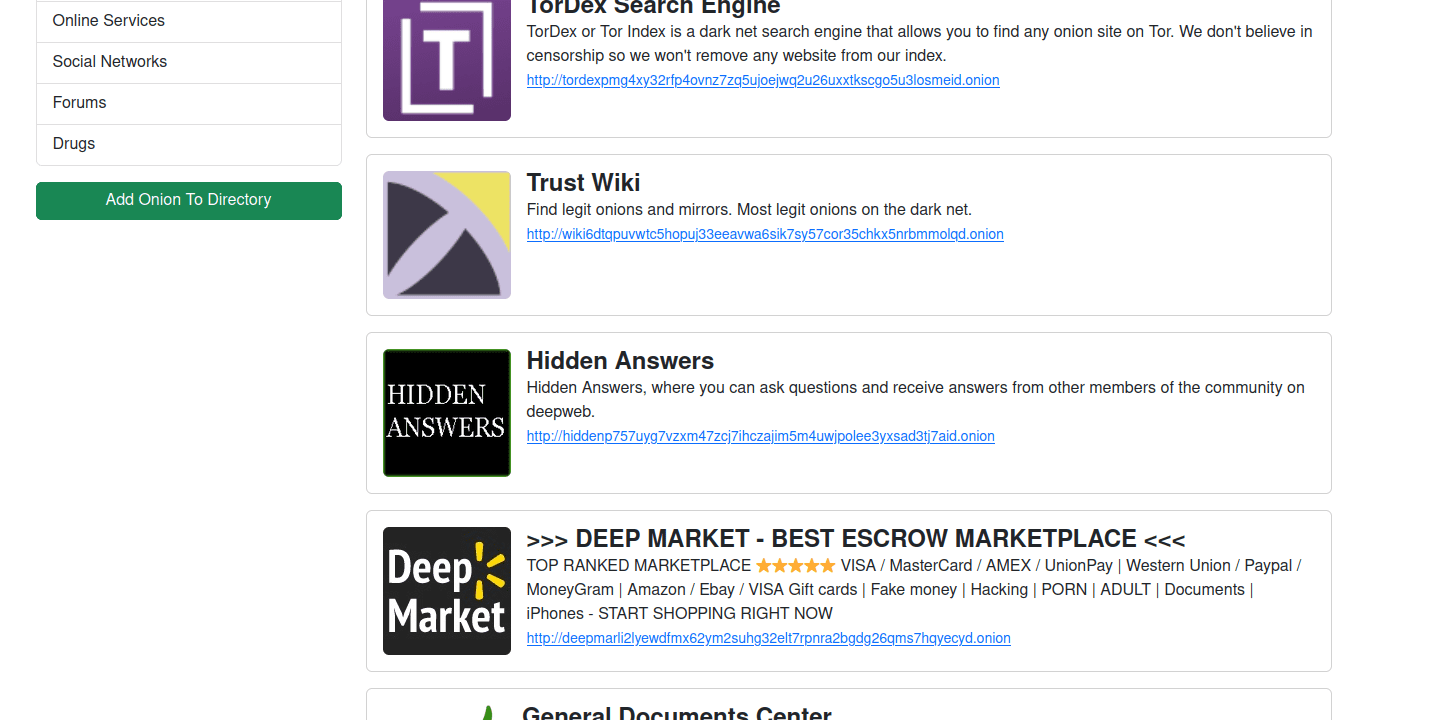Viewport: 1440px width, 720px height.
Task: Open the TorDex logo thumbnail
Action: click(447, 60)
